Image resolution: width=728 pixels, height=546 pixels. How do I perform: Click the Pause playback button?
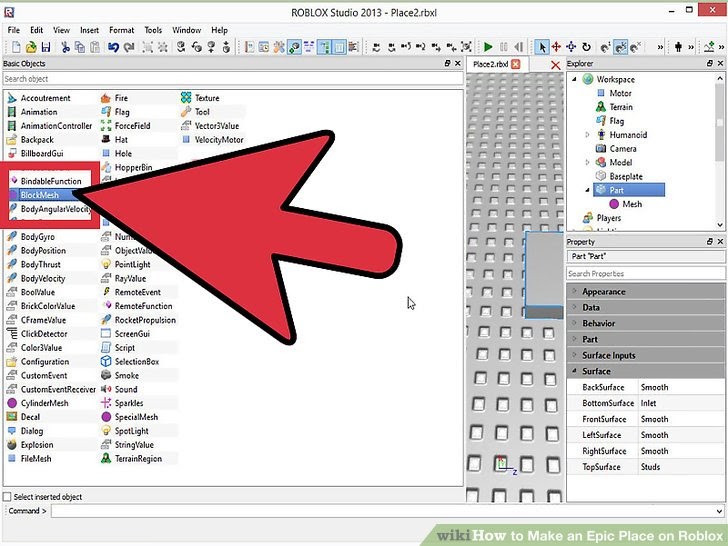[x=504, y=47]
